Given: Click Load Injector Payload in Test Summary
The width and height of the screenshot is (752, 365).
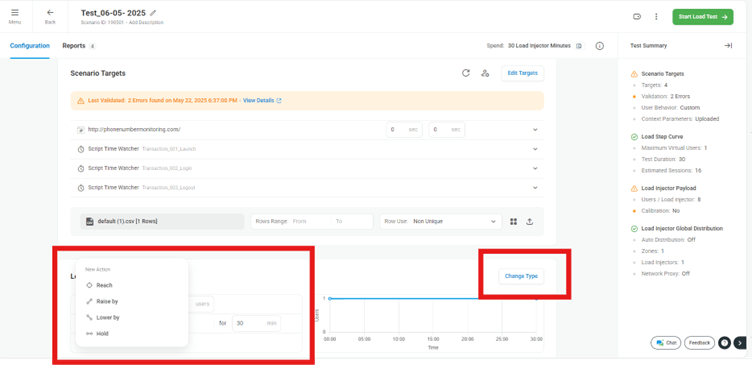Looking at the screenshot, I should (x=668, y=188).
